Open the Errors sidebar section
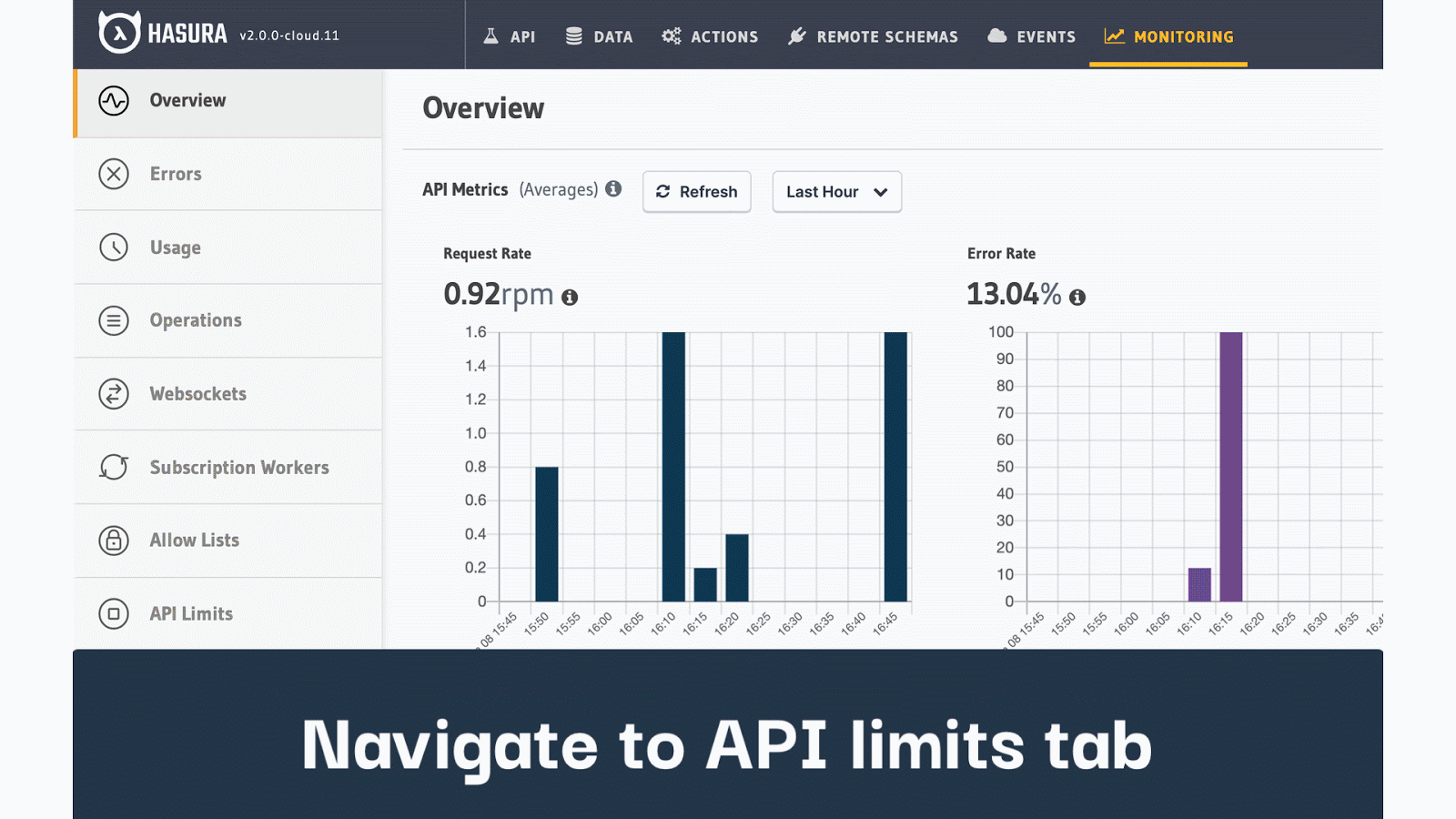 (x=227, y=175)
